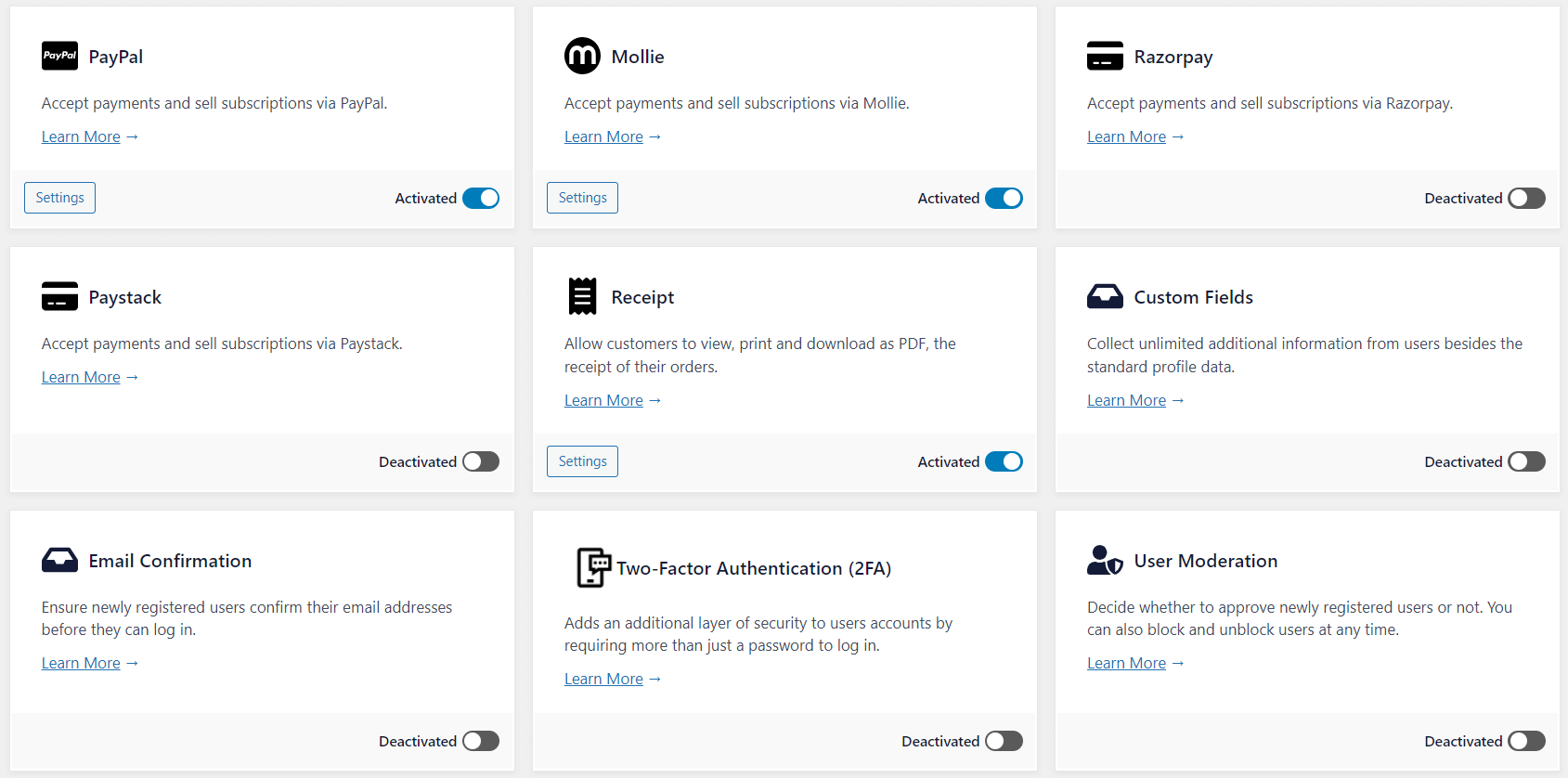Click the Paystack card icon
The image size is (1568, 778).
(x=59, y=296)
